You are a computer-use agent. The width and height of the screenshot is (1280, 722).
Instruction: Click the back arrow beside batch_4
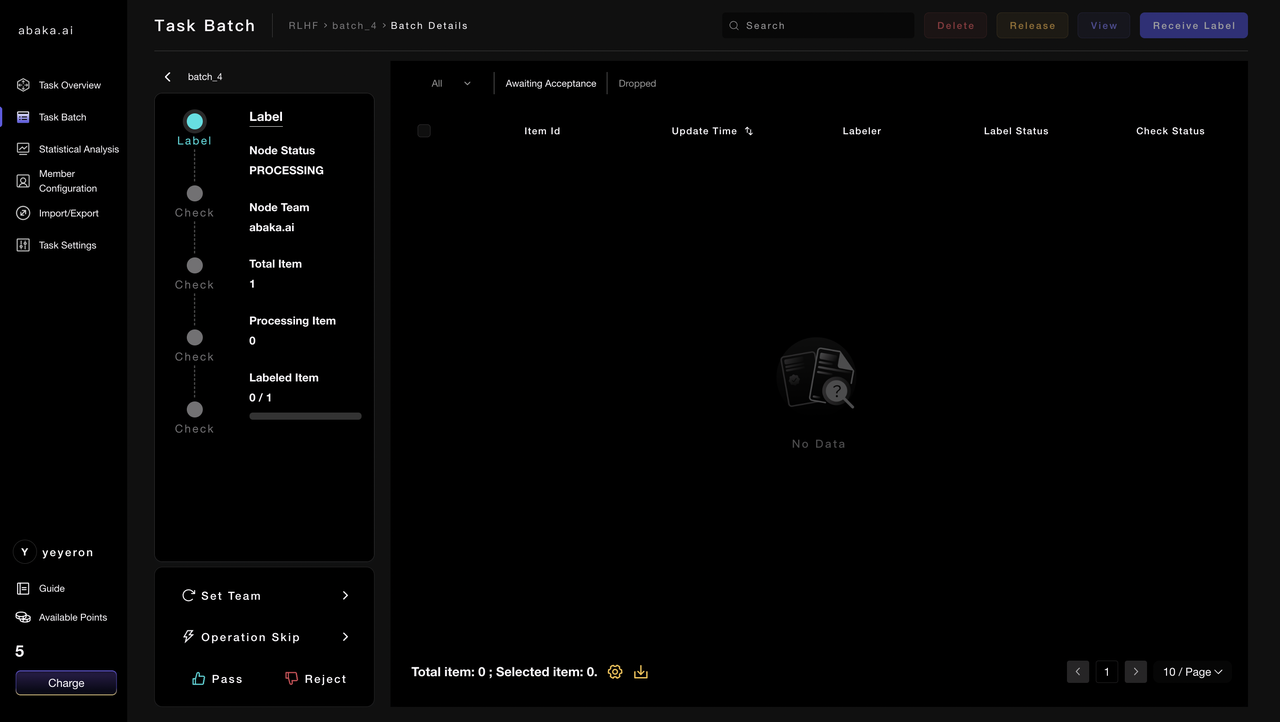(x=168, y=77)
